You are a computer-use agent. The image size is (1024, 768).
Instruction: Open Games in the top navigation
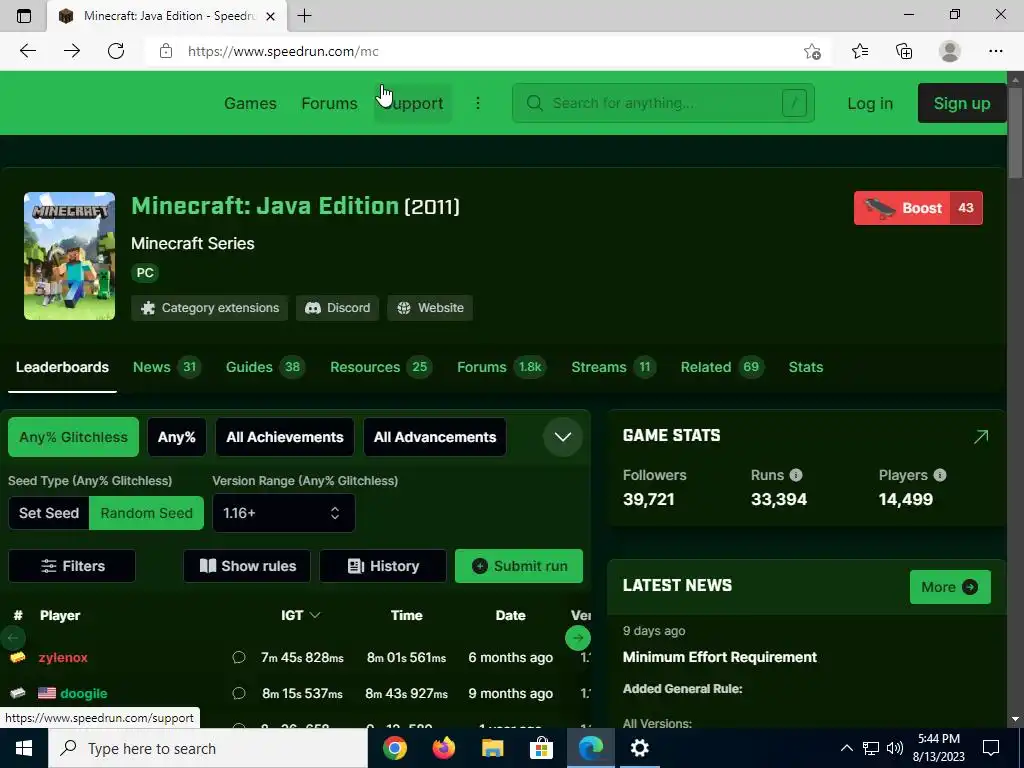click(250, 103)
